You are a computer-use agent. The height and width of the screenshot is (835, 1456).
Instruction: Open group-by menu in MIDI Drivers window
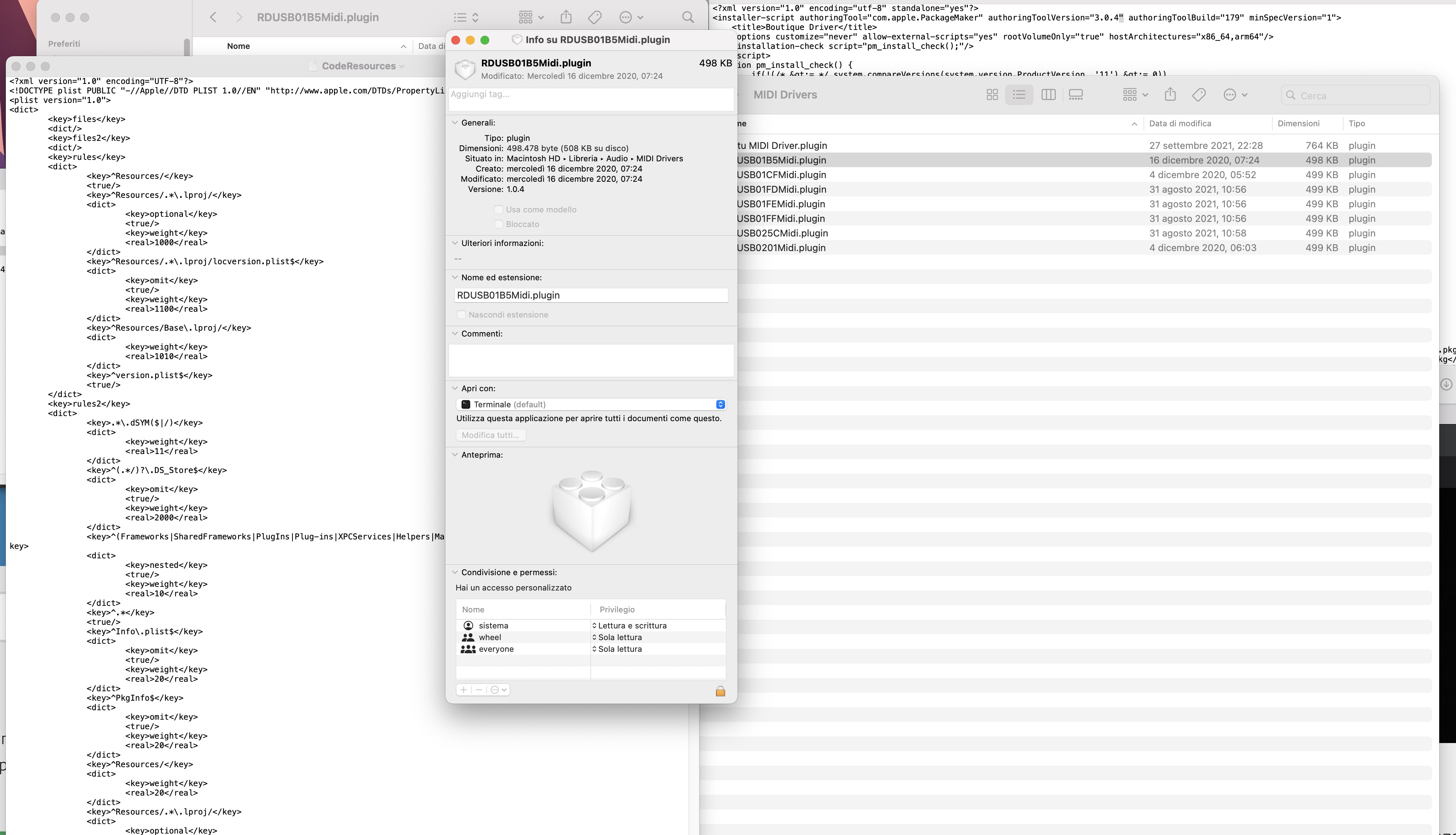coord(1135,95)
